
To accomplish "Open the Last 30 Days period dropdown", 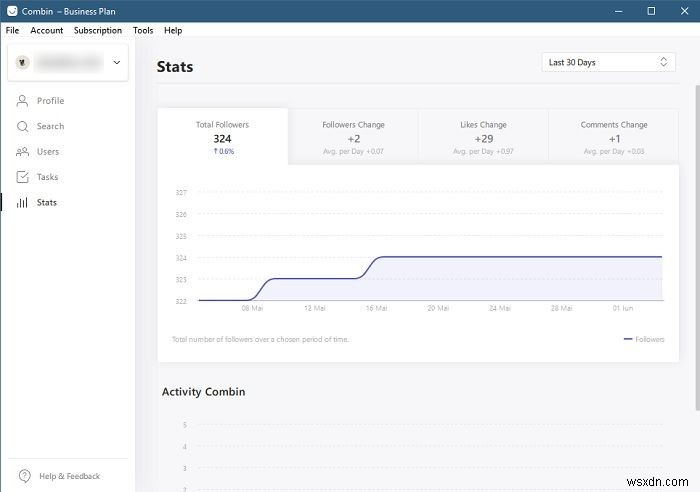I will pos(608,62).
